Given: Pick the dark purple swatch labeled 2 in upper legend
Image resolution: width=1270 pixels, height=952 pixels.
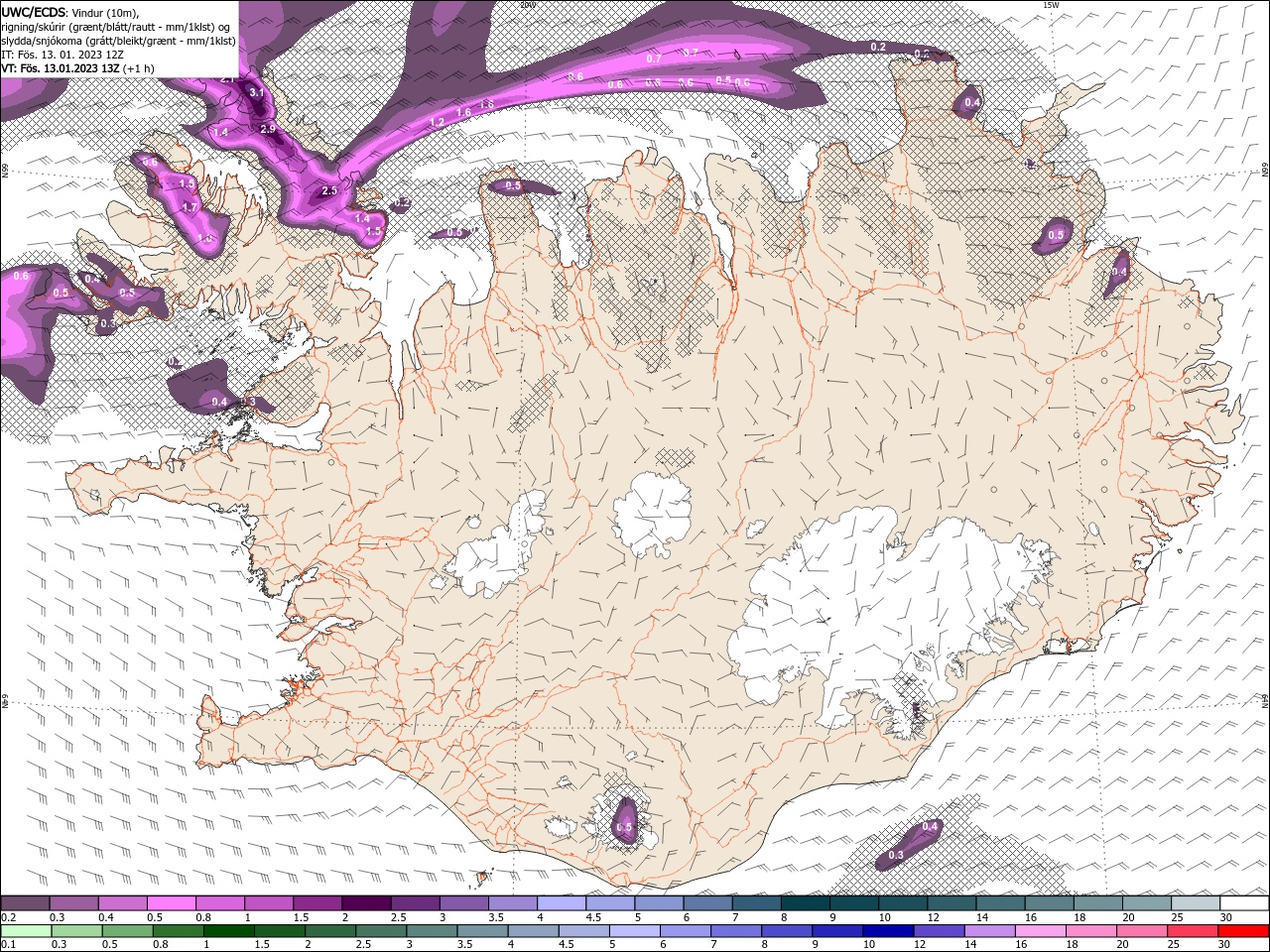Looking at the screenshot, I should 366,903.
